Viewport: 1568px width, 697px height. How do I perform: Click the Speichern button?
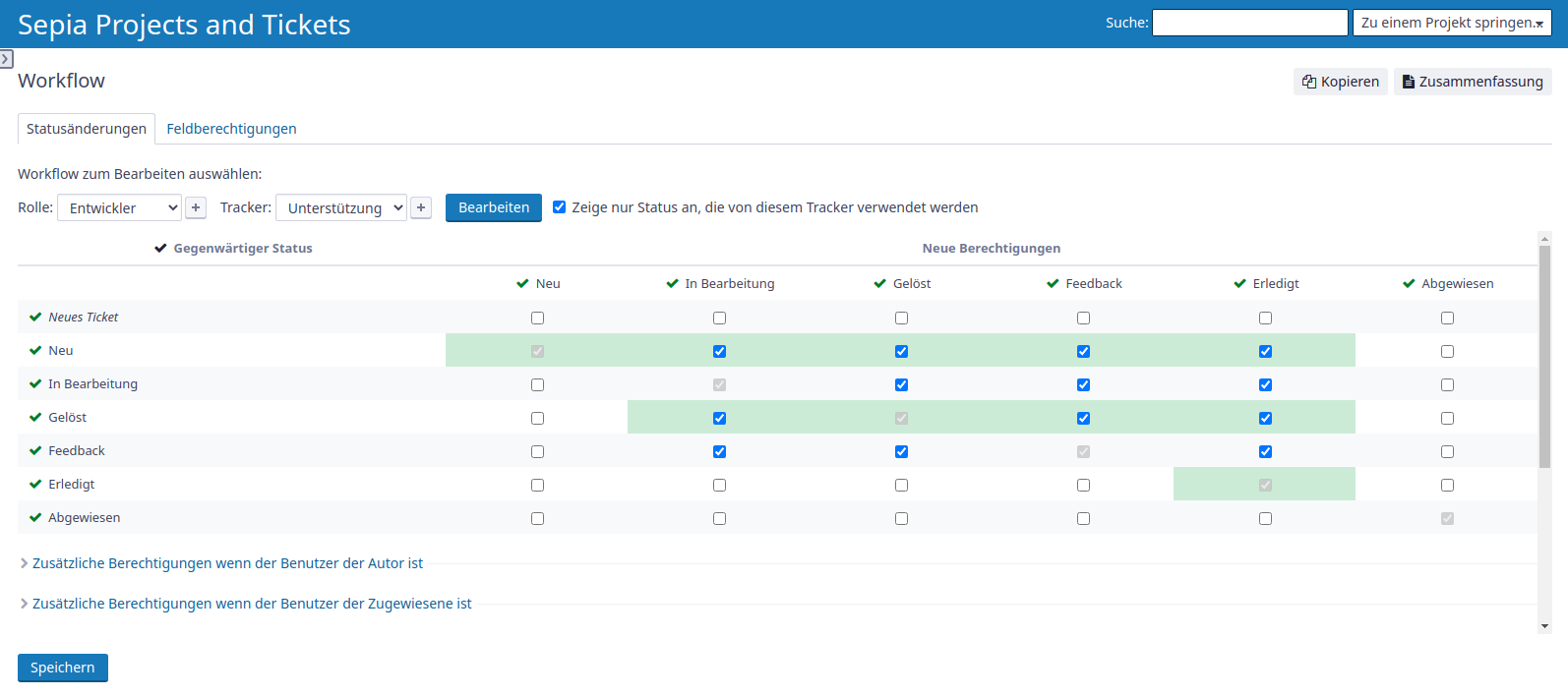point(63,668)
